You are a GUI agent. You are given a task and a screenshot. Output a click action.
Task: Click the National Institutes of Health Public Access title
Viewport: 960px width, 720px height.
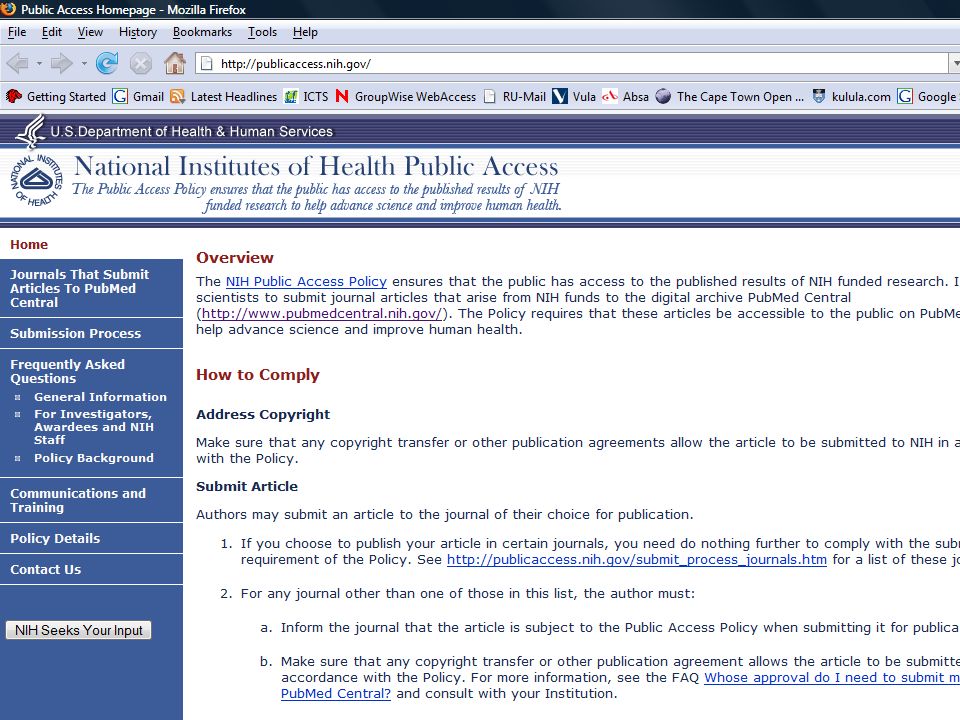pyautogui.click(x=316, y=167)
